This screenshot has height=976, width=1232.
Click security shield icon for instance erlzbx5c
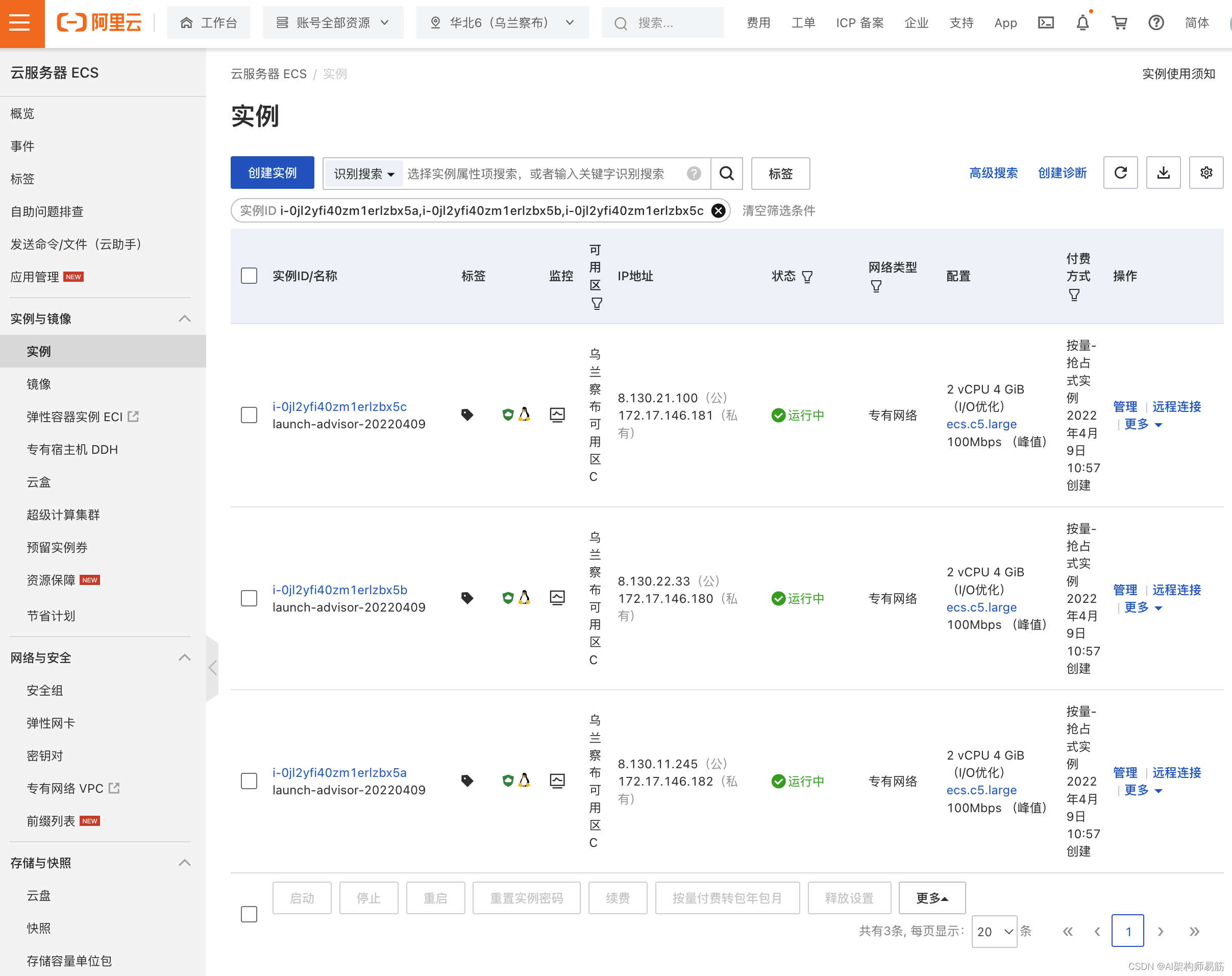[508, 415]
